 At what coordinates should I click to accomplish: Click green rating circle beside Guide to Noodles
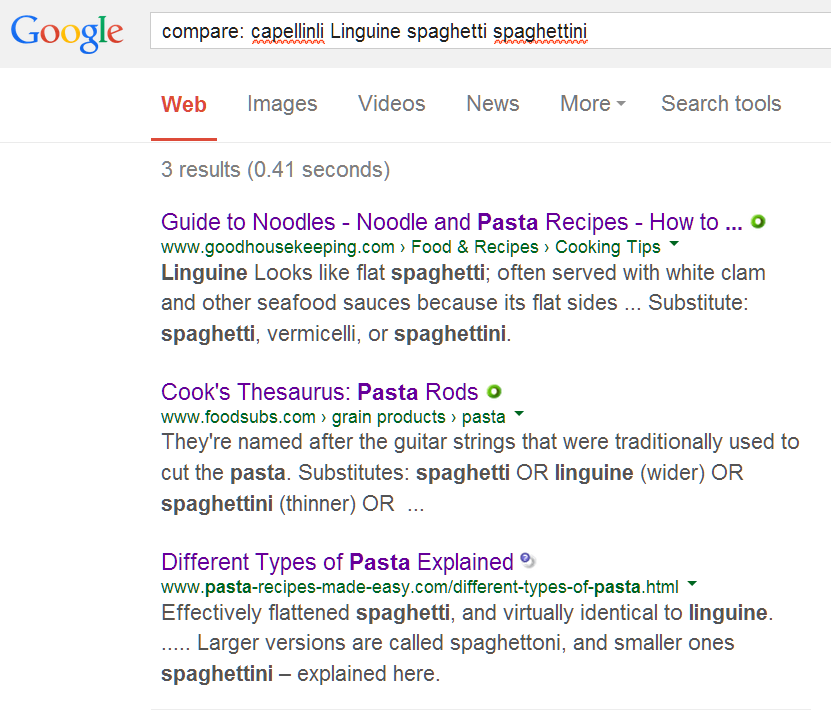[x=758, y=222]
